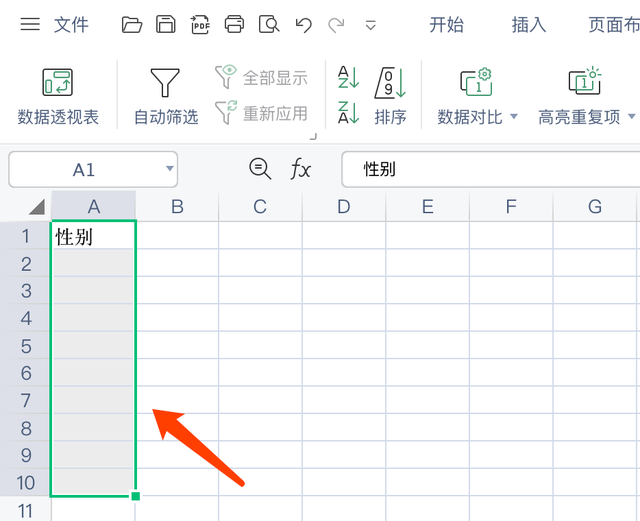Select row 3 header
The image size is (640, 521).
26,291
